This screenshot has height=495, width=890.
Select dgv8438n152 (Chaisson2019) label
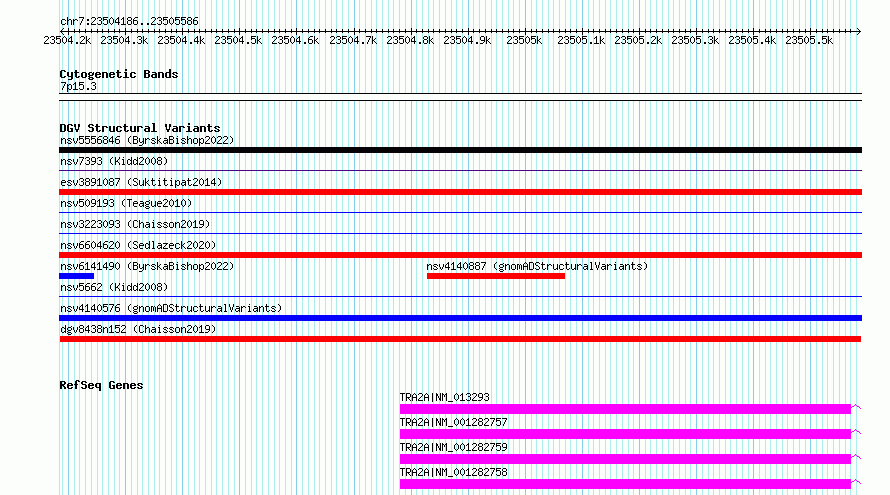coord(138,329)
